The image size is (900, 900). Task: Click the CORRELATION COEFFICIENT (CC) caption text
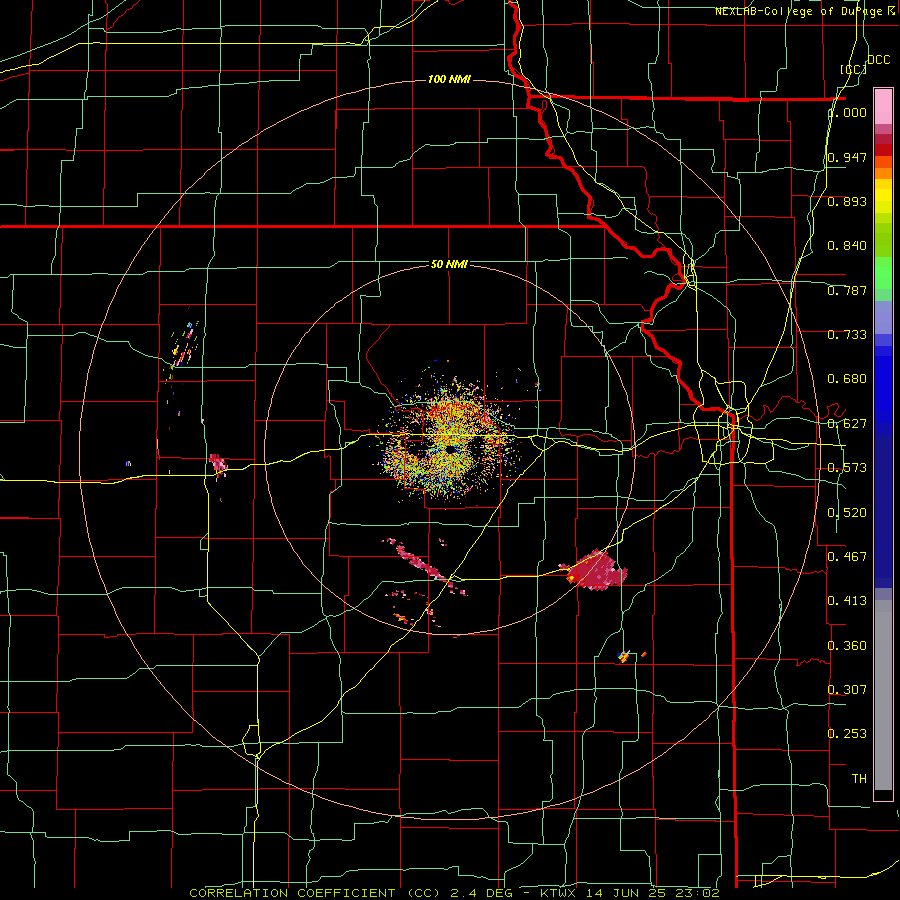tap(315, 893)
